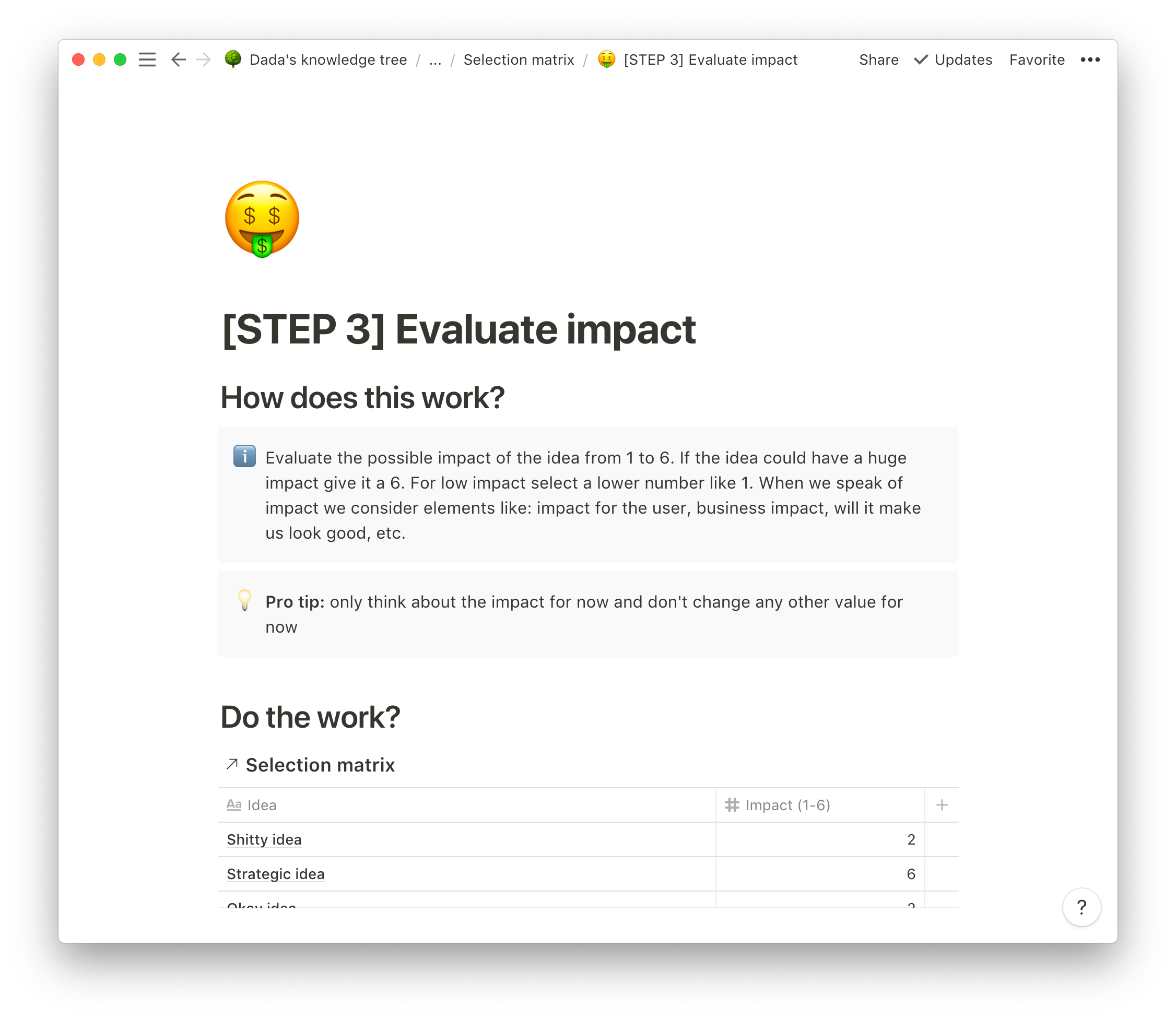Click the light bulb tip icon
The height and width of the screenshot is (1020, 1176).
click(x=244, y=600)
